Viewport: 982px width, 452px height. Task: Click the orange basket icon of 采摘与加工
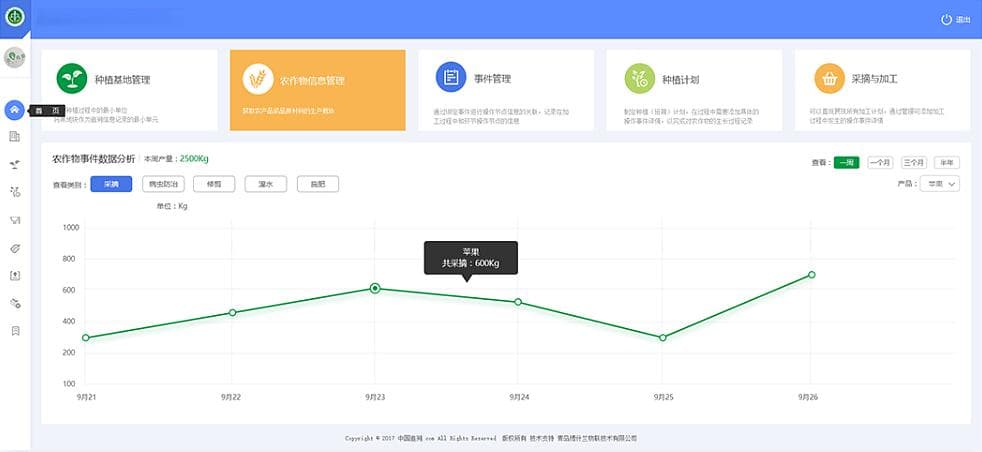point(830,79)
